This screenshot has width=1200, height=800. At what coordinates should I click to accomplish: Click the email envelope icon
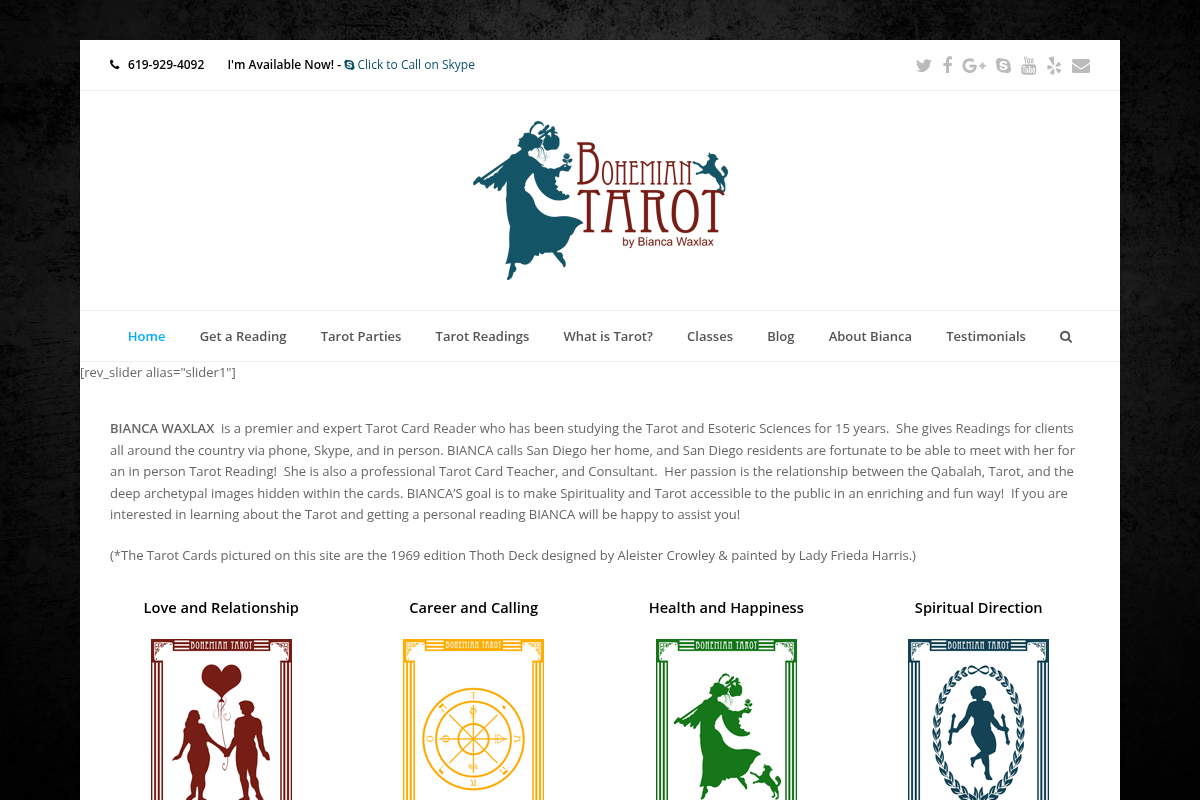coord(1081,66)
